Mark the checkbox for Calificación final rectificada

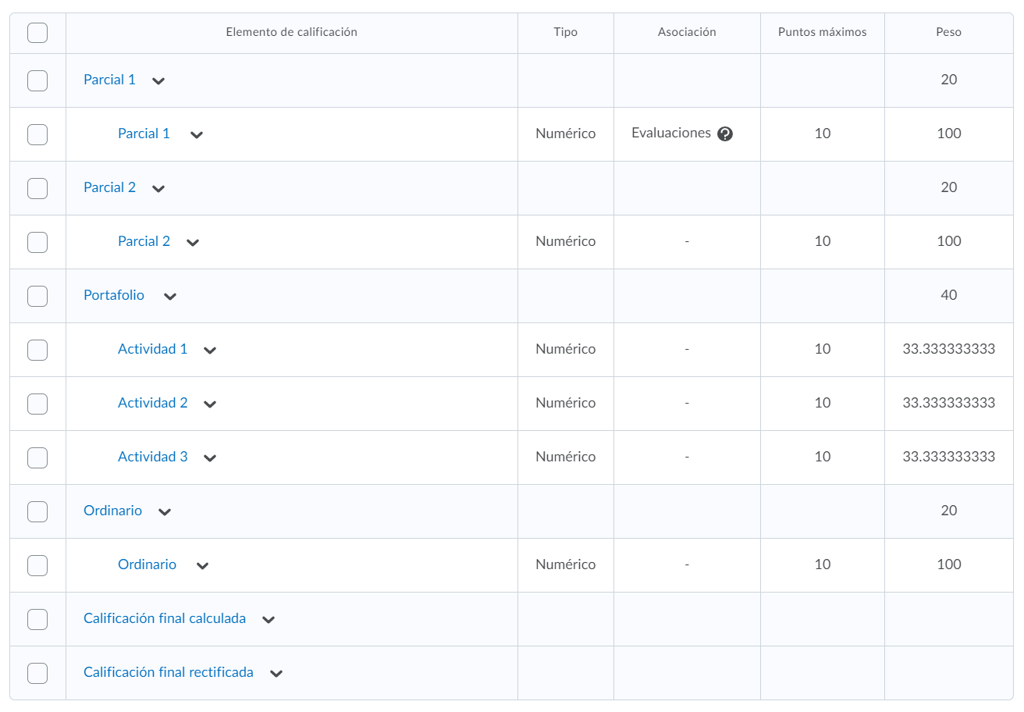[x=37, y=673]
